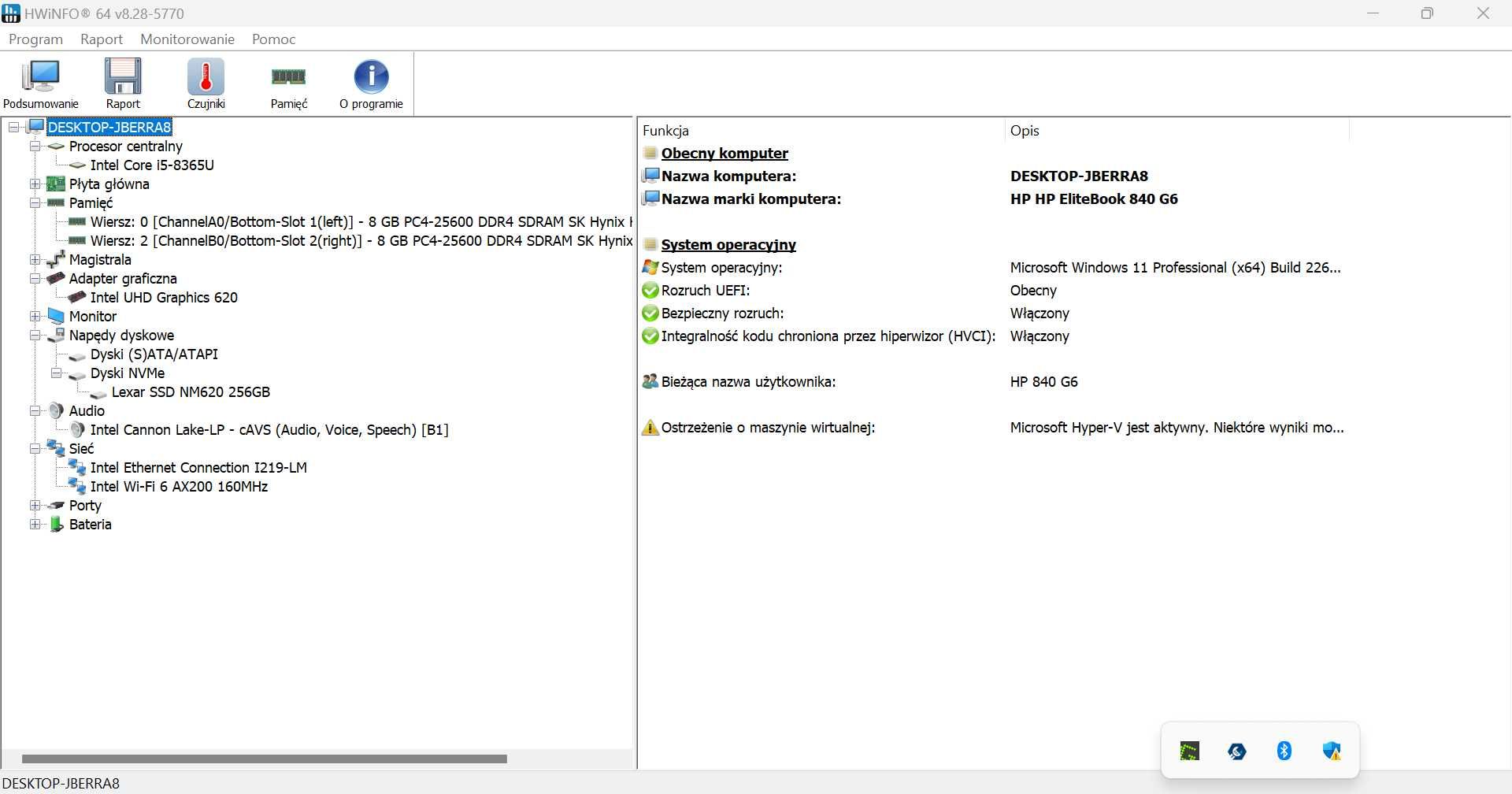1512x794 pixels.
Task: Expand the Magistrala branch
Action: [35, 259]
